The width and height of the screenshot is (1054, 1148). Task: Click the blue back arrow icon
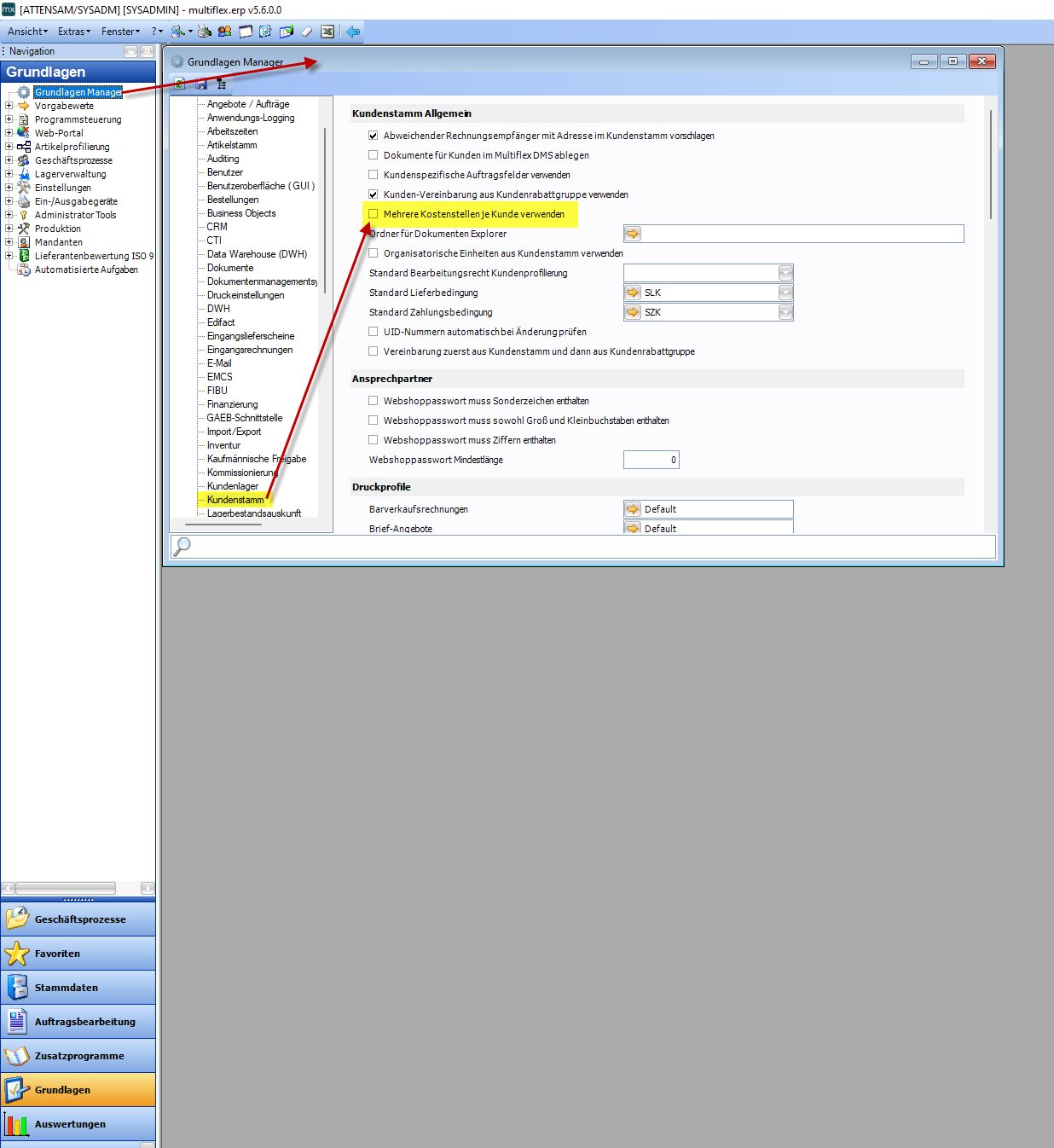[x=353, y=32]
